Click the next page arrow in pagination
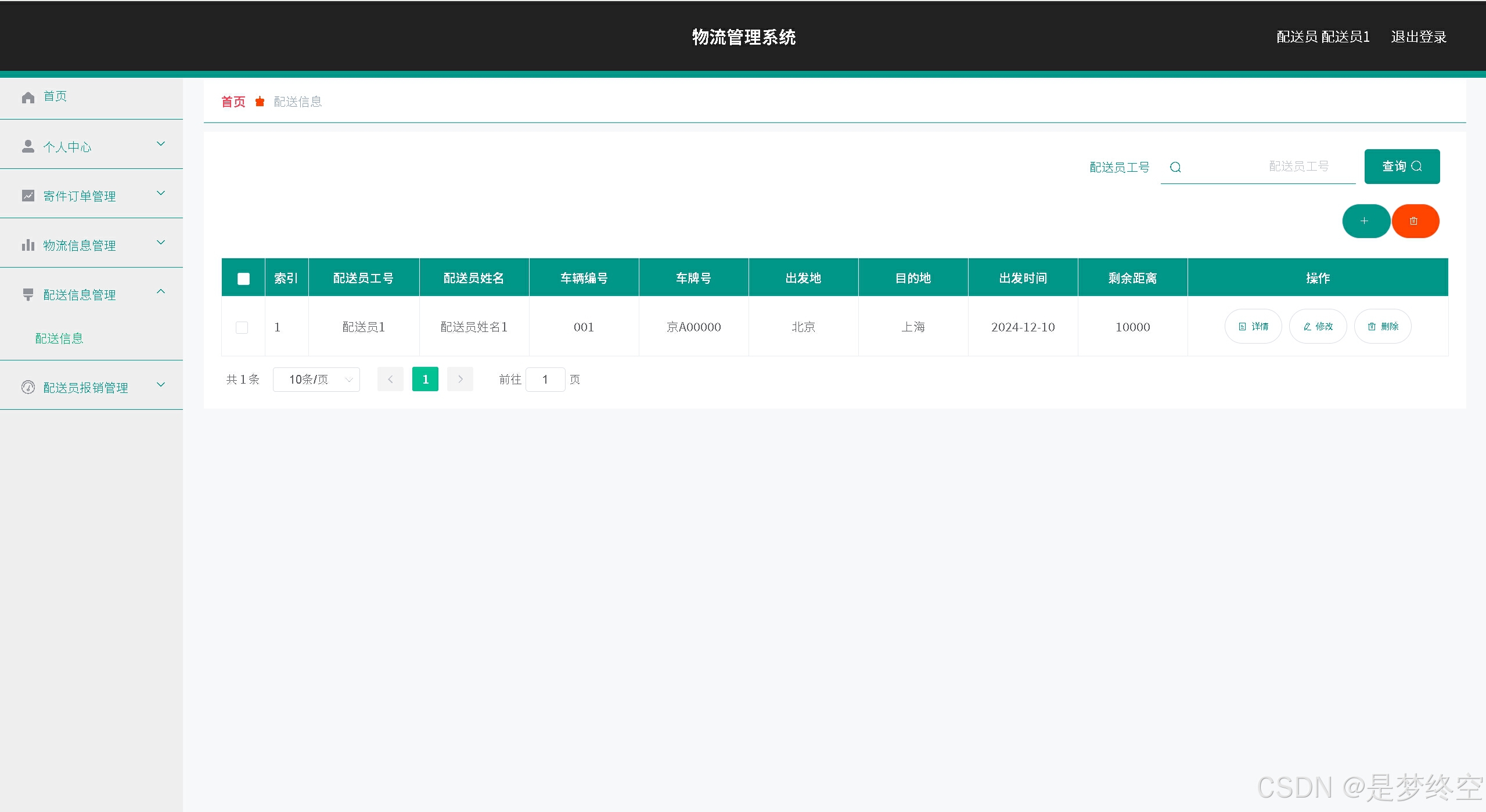 point(460,380)
